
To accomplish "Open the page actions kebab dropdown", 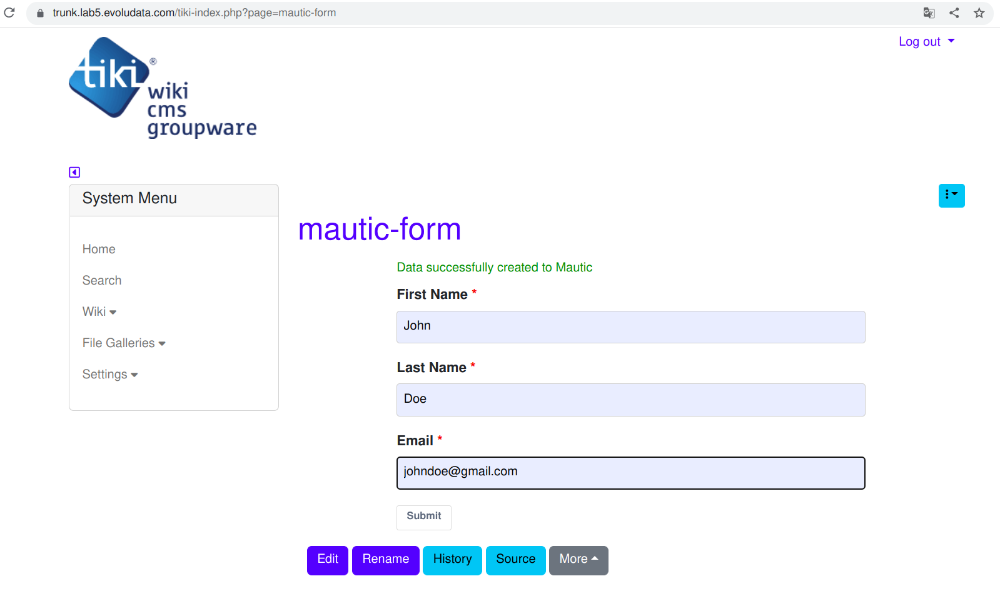I will pos(951,195).
